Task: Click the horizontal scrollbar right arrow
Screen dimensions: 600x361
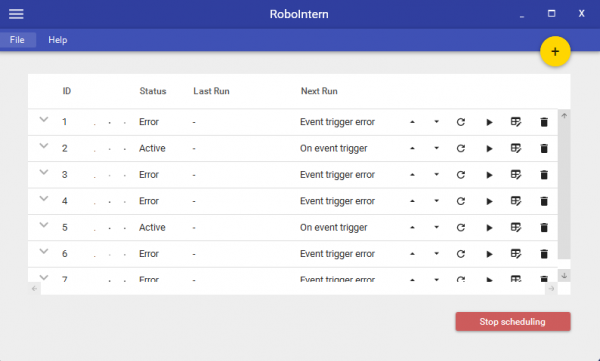Action: (x=551, y=289)
